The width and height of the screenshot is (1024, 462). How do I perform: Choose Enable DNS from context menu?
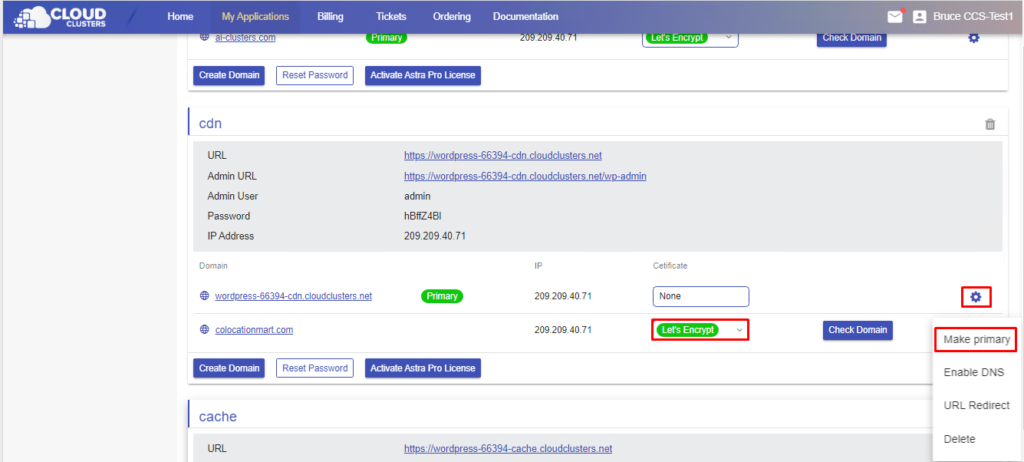(x=974, y=372)
